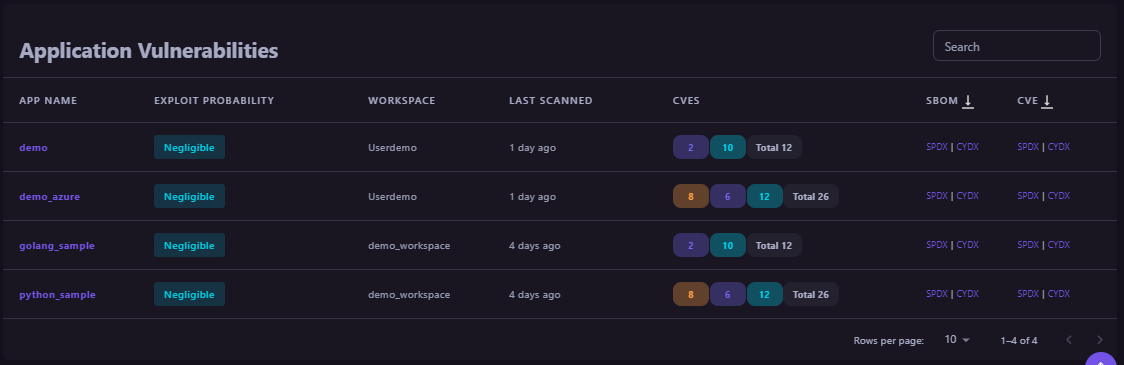Download SBOM SPDX for demo_azure row
Image resolution: width=1124 pixels, height=365 pixels.
(x=937, y=196)
